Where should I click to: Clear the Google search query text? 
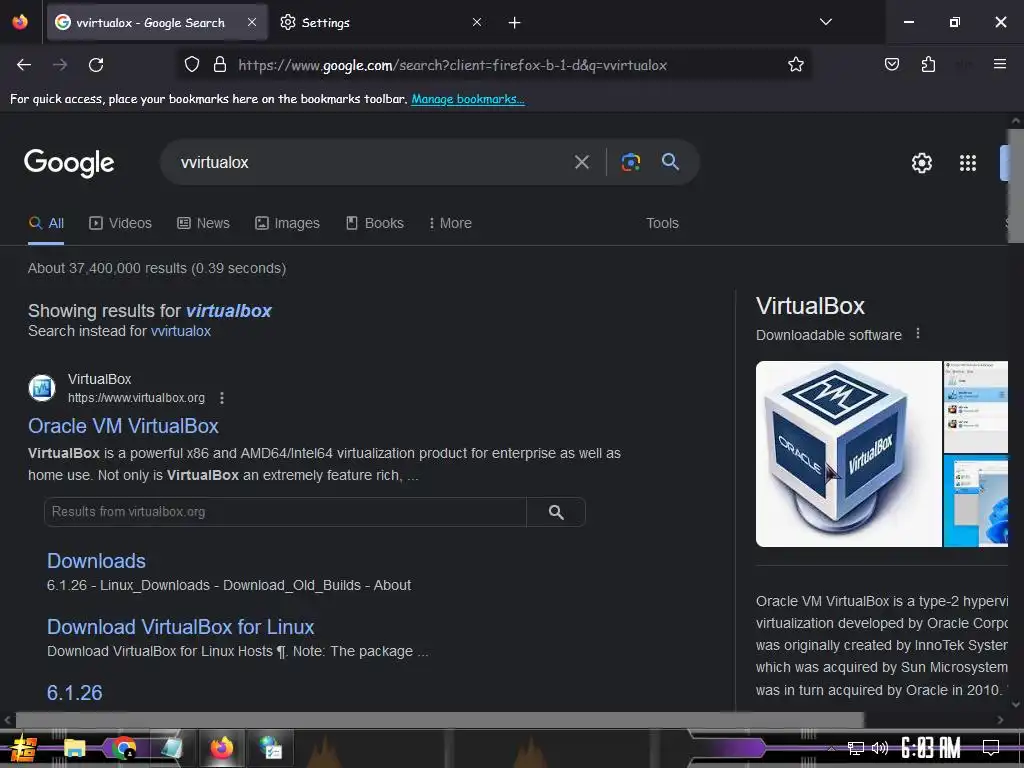(581, 162)
